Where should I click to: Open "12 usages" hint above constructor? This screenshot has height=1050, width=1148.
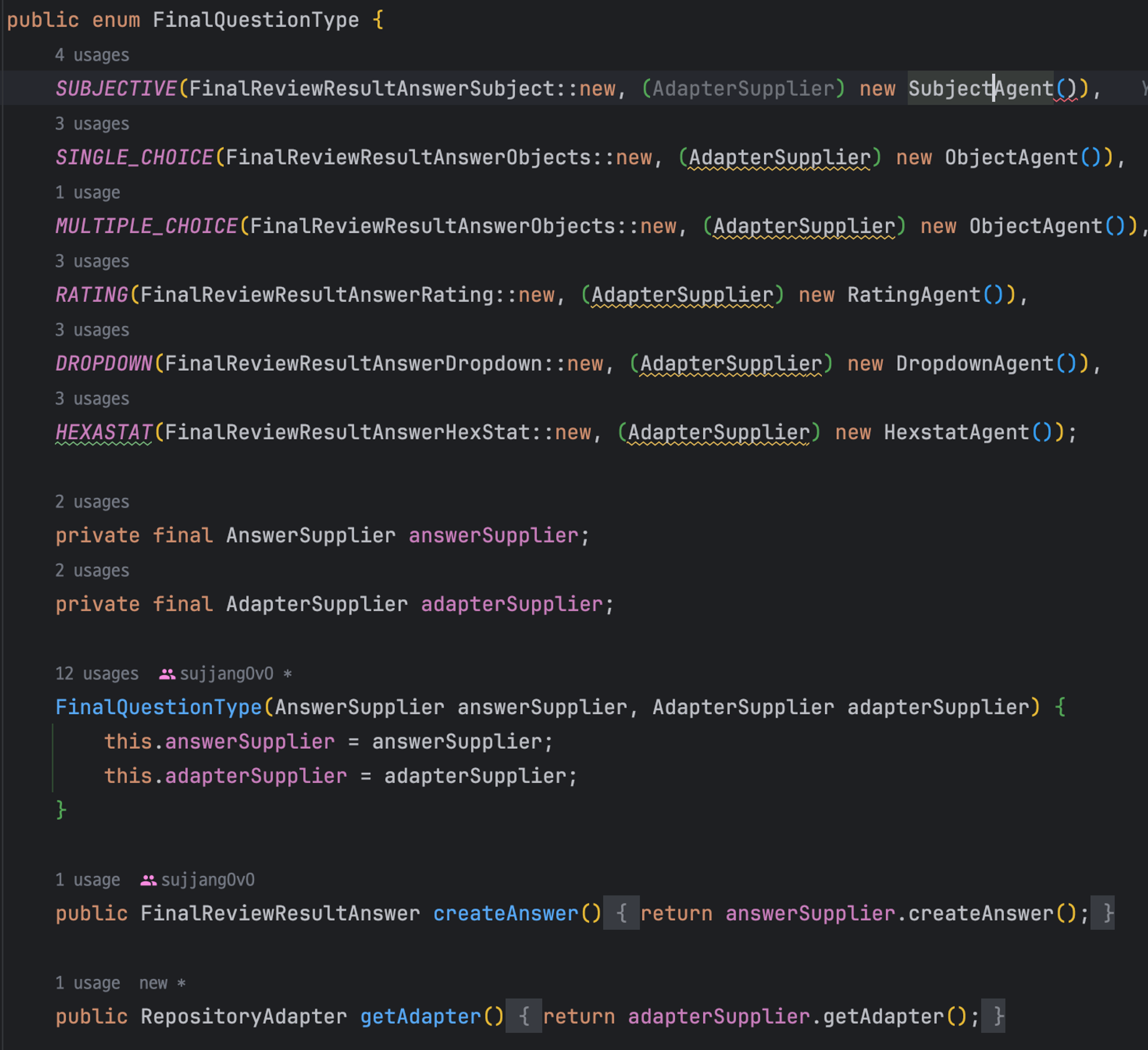pos(96,674)
